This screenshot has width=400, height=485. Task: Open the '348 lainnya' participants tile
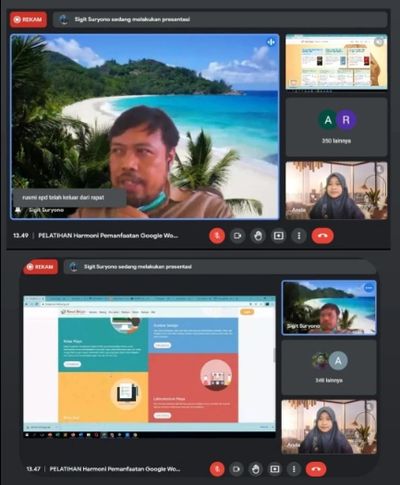pos(329,367)
